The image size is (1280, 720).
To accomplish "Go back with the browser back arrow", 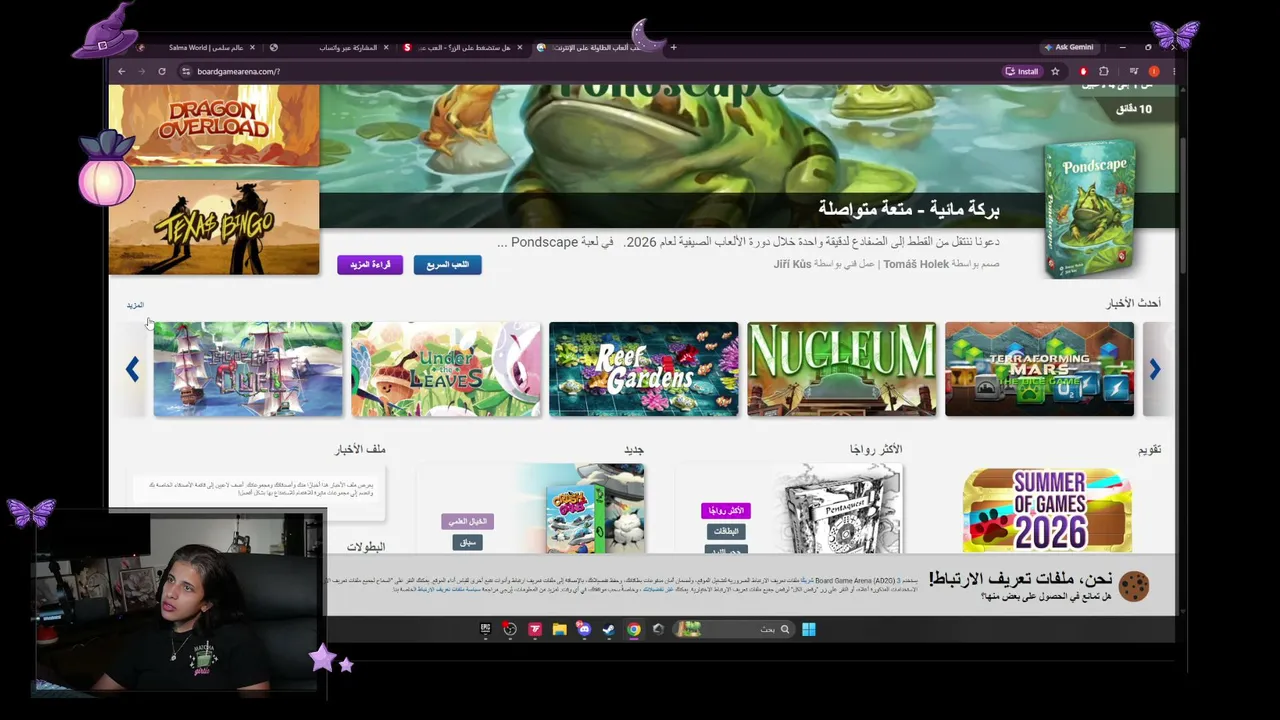I will (121, 71).
